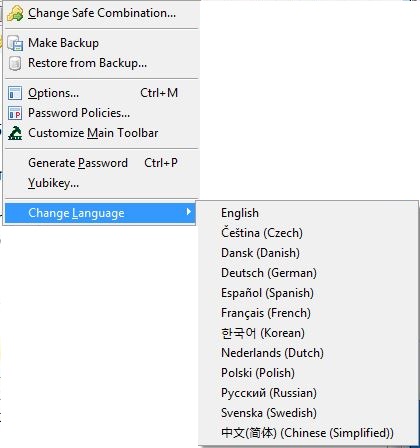This screenshot has width=420, height=448.
Task: Open the Yubikey menu item
Action: click(x=101, y=183)
